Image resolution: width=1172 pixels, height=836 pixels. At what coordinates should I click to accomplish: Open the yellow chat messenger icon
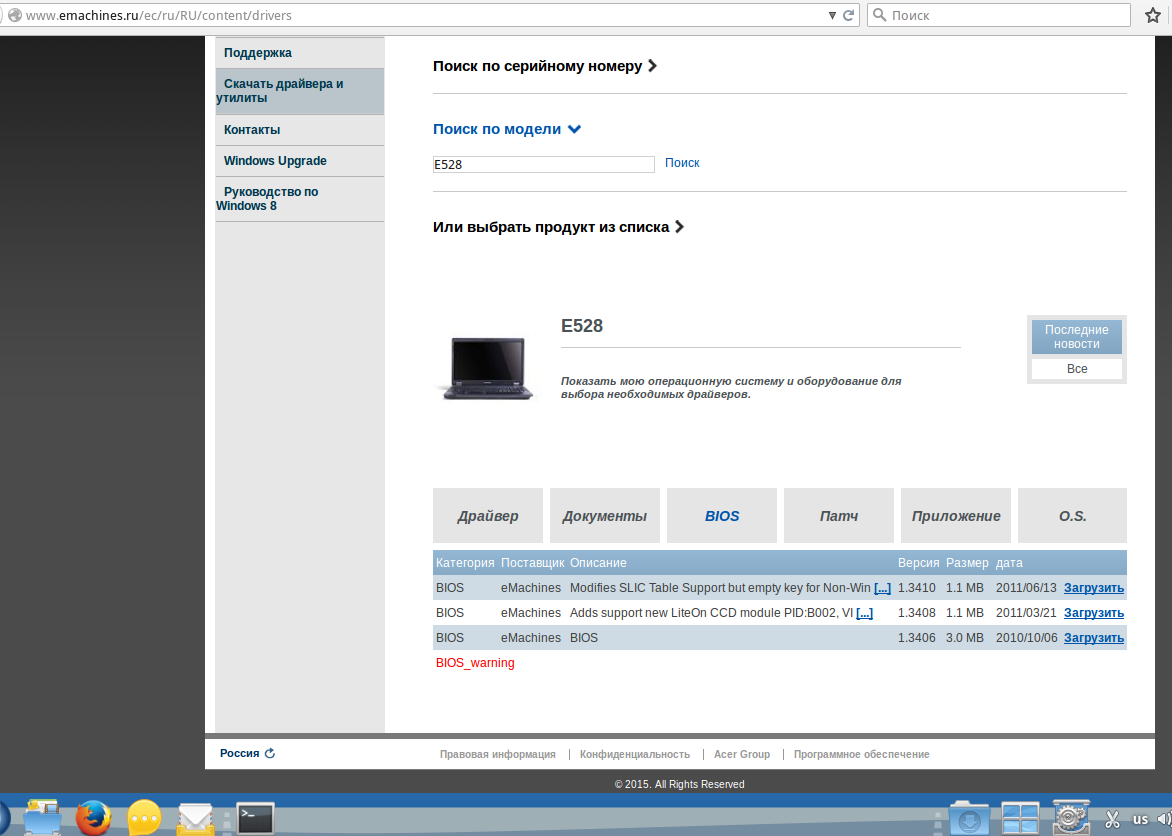coord(144,818)
